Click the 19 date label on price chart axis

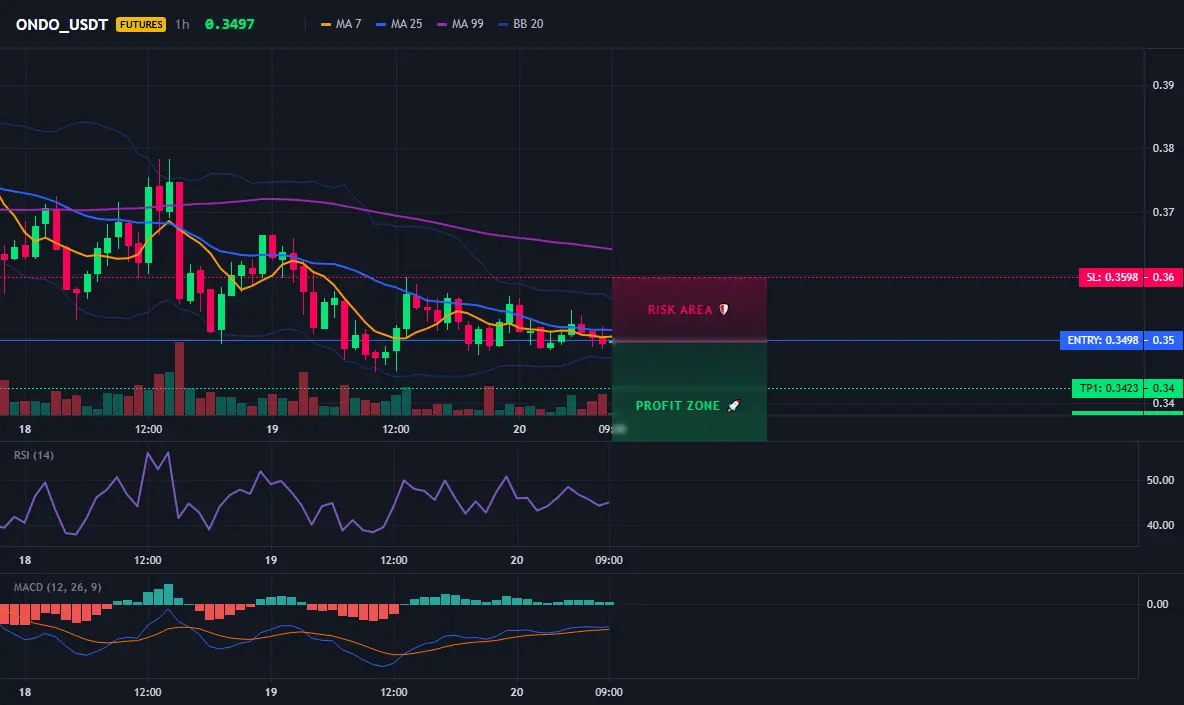[272, 429]
